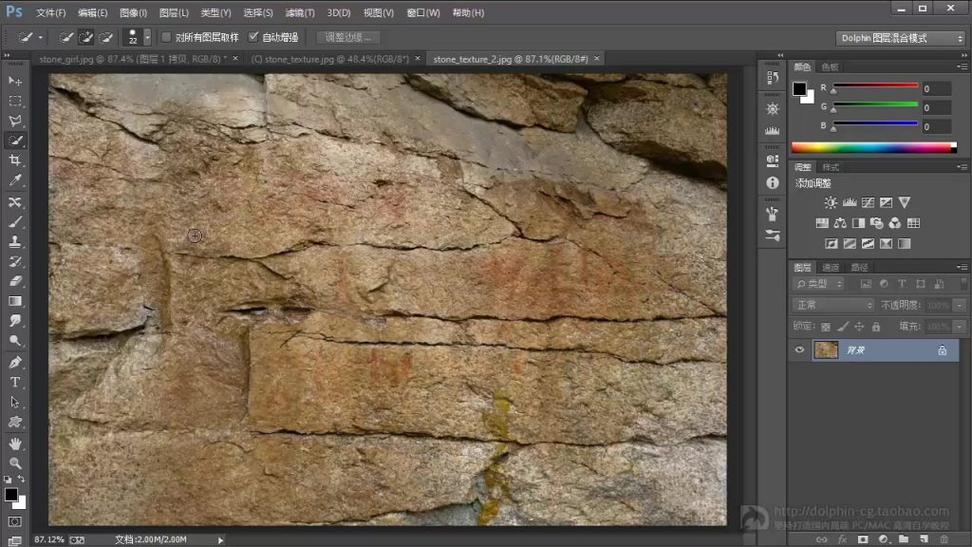Select the Eyedropper tool
The width and height of the screenshot is (972, 547).
15,180
